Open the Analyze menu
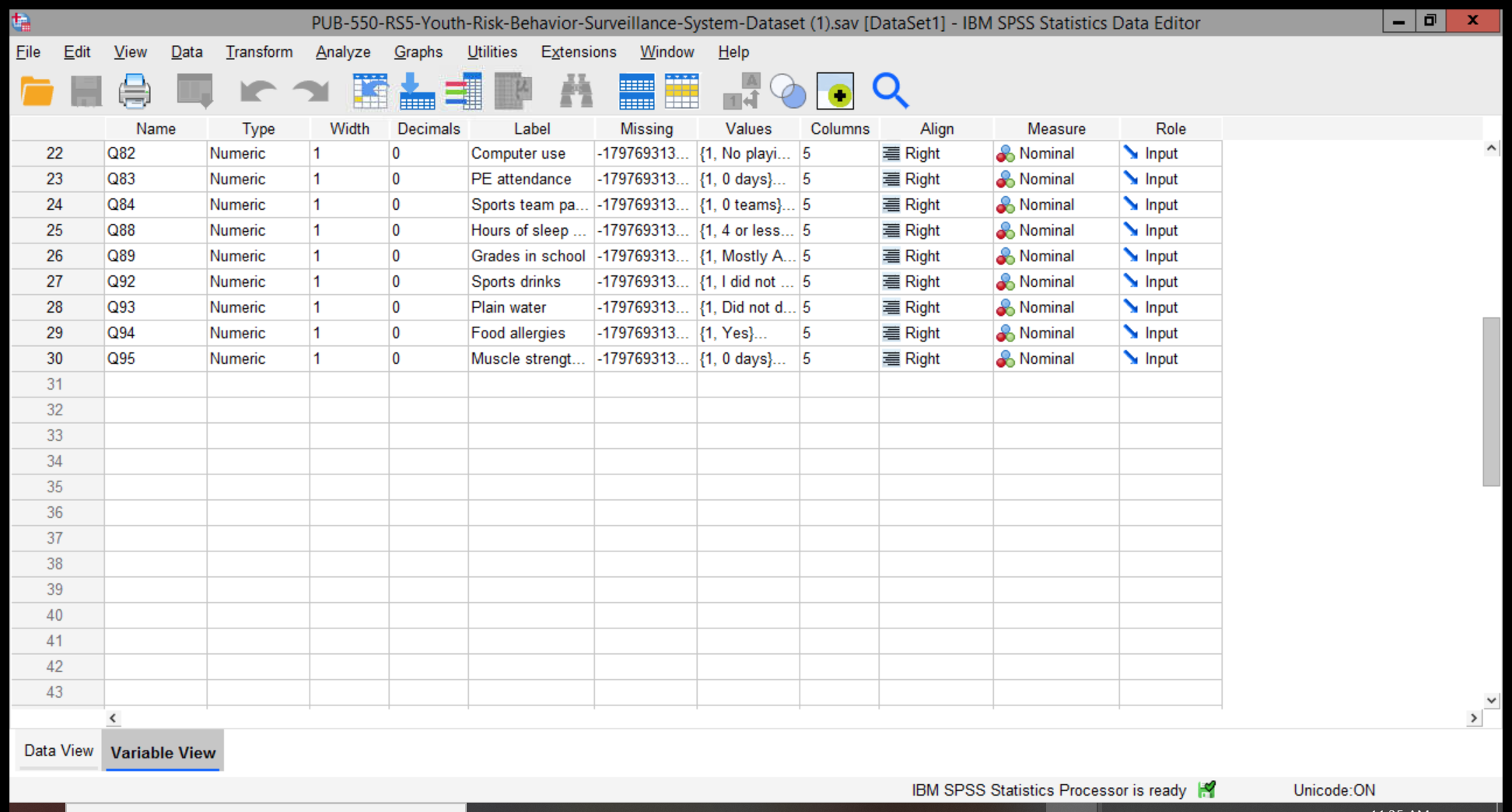 [343, 52]
